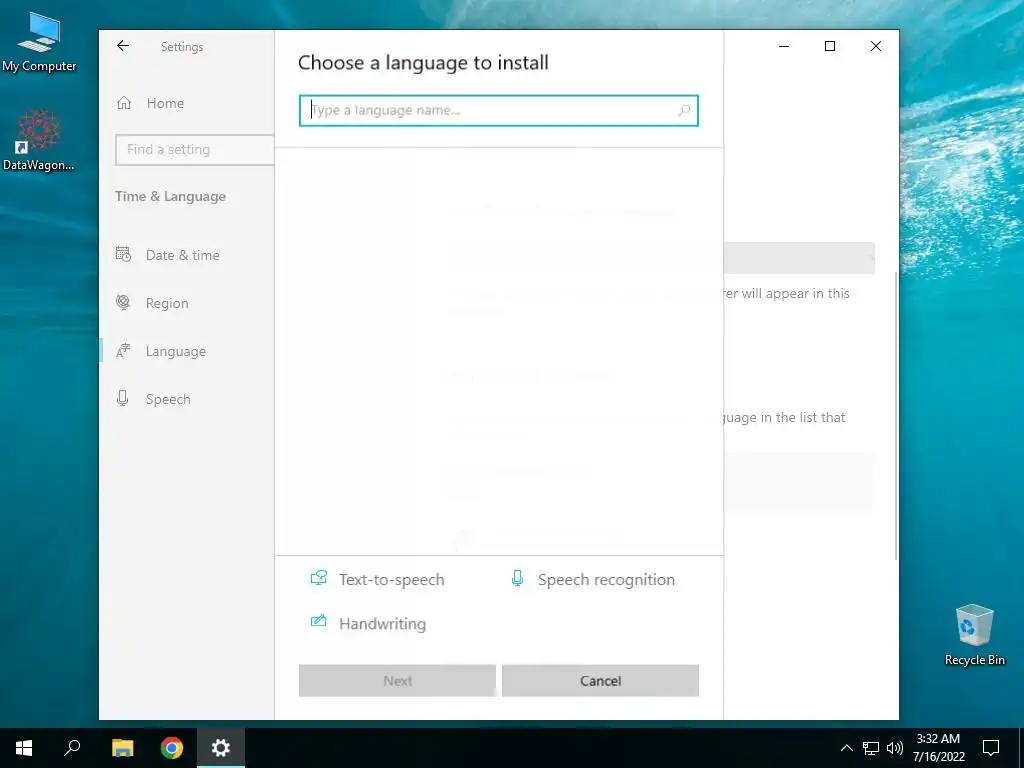Select Language in the sidebar
The width and height of the screenshot is (1024, 768).
(x=175, y=351)
